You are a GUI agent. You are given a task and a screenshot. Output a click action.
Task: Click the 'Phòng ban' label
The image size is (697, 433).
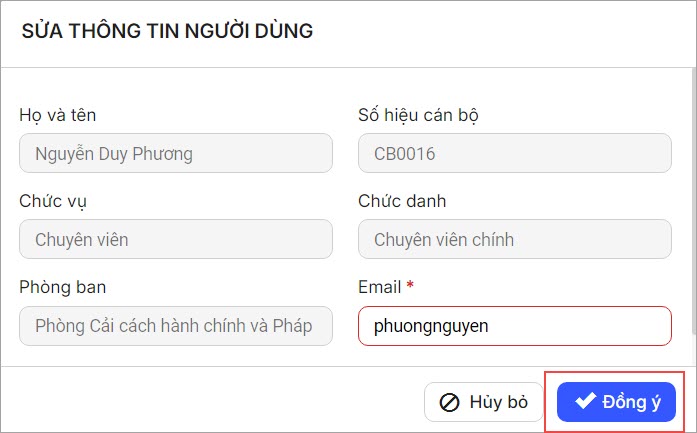tap(63, 287)
